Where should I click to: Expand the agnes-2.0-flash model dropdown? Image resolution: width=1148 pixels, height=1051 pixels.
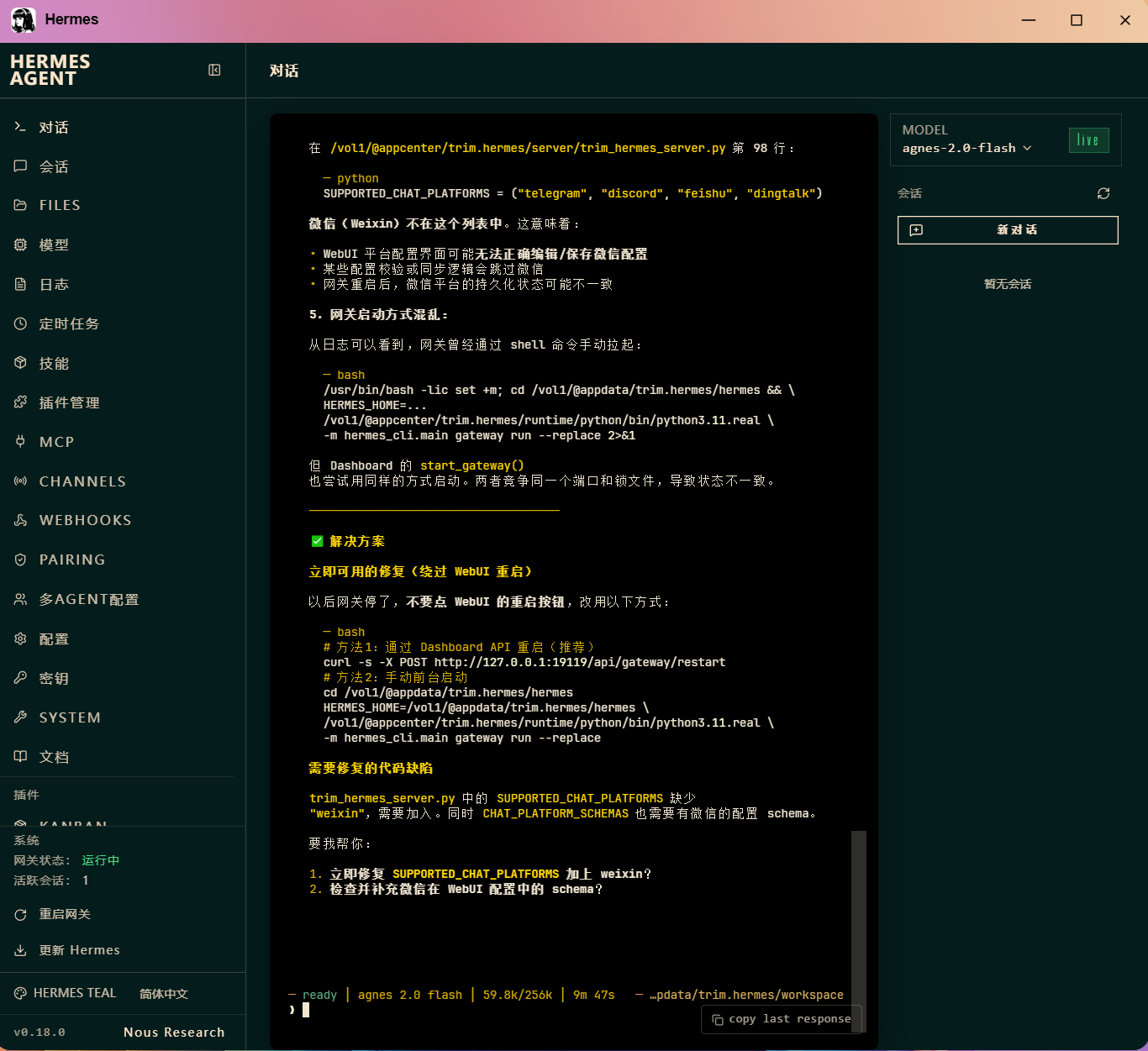966,148
